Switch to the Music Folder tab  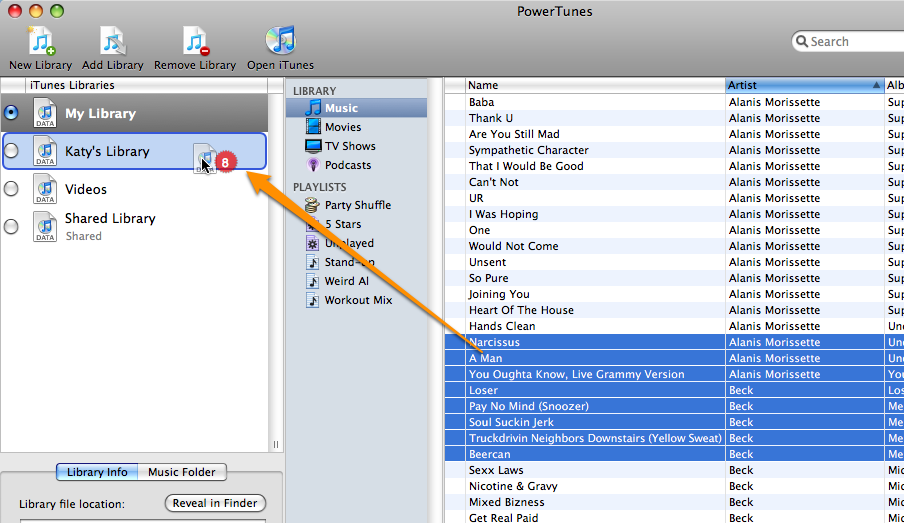[181, 472]
